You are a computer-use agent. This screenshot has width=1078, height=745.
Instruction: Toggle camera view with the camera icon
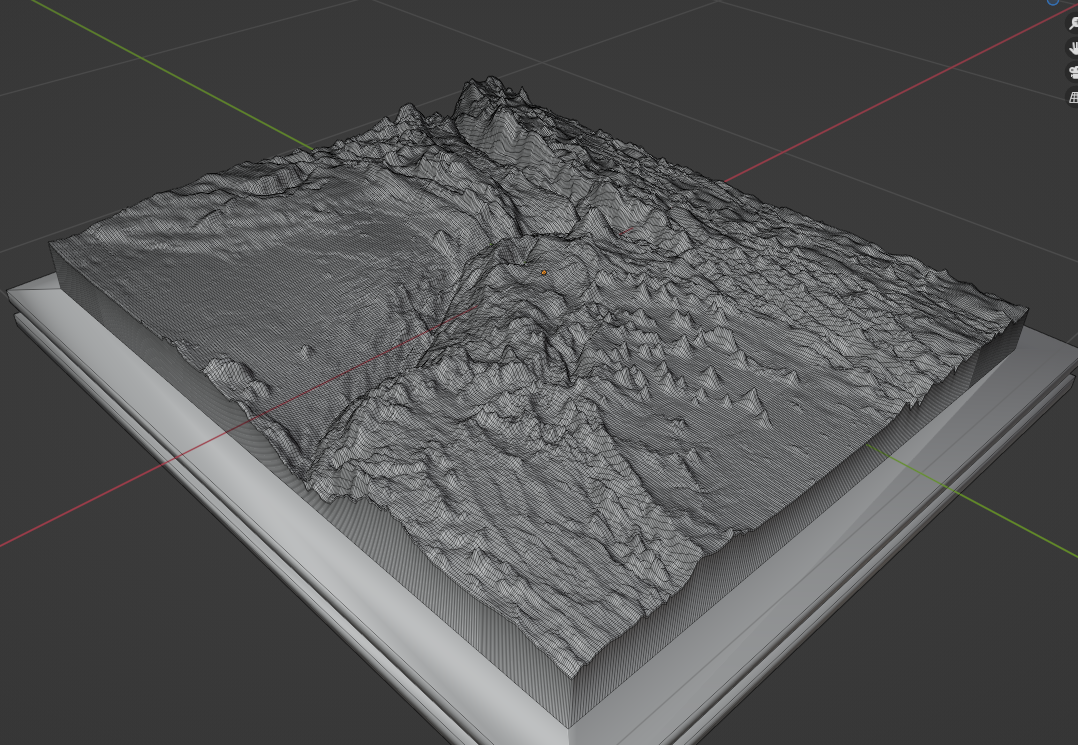coord(1073,73)
